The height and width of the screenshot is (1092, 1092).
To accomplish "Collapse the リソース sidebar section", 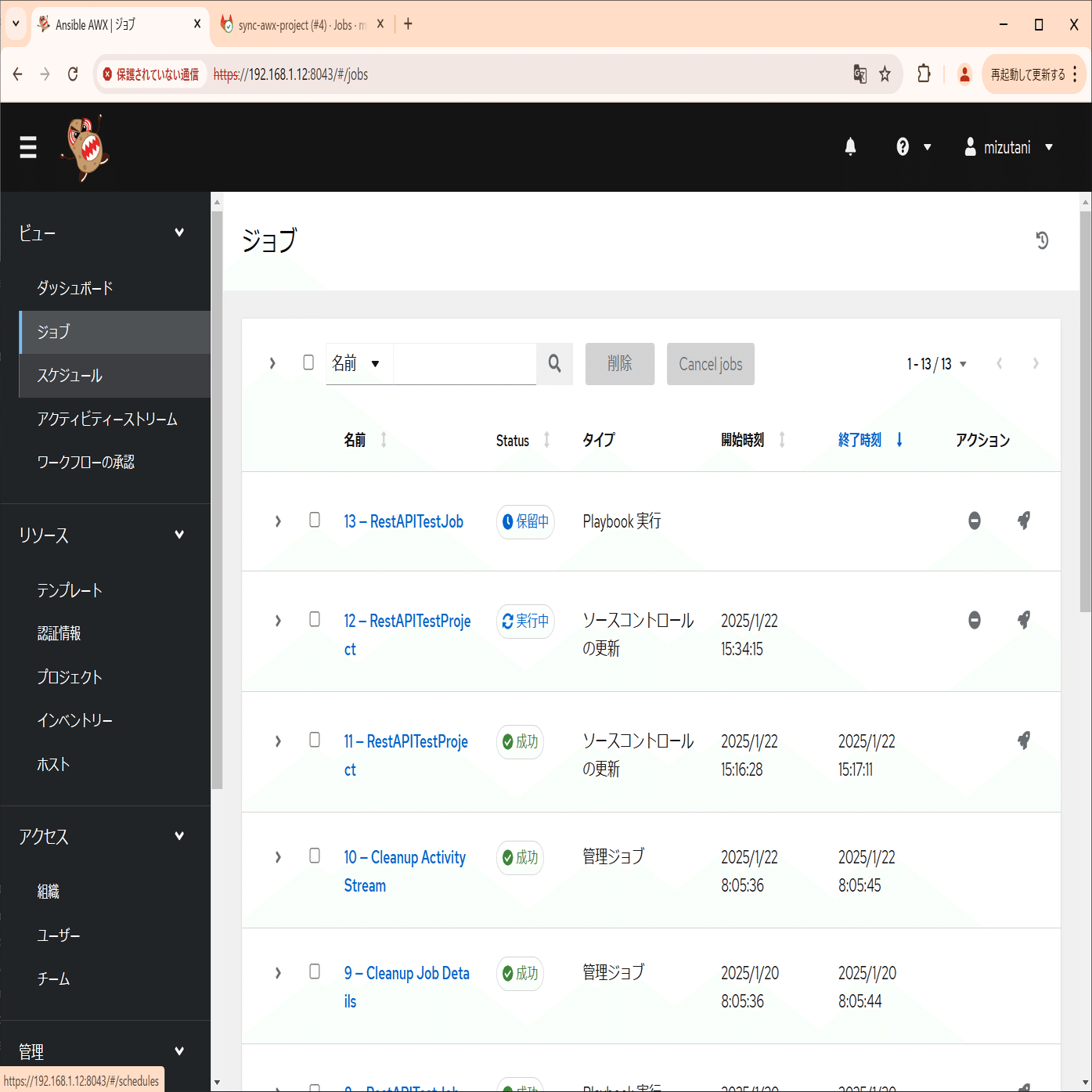I will tap(179, 534).
